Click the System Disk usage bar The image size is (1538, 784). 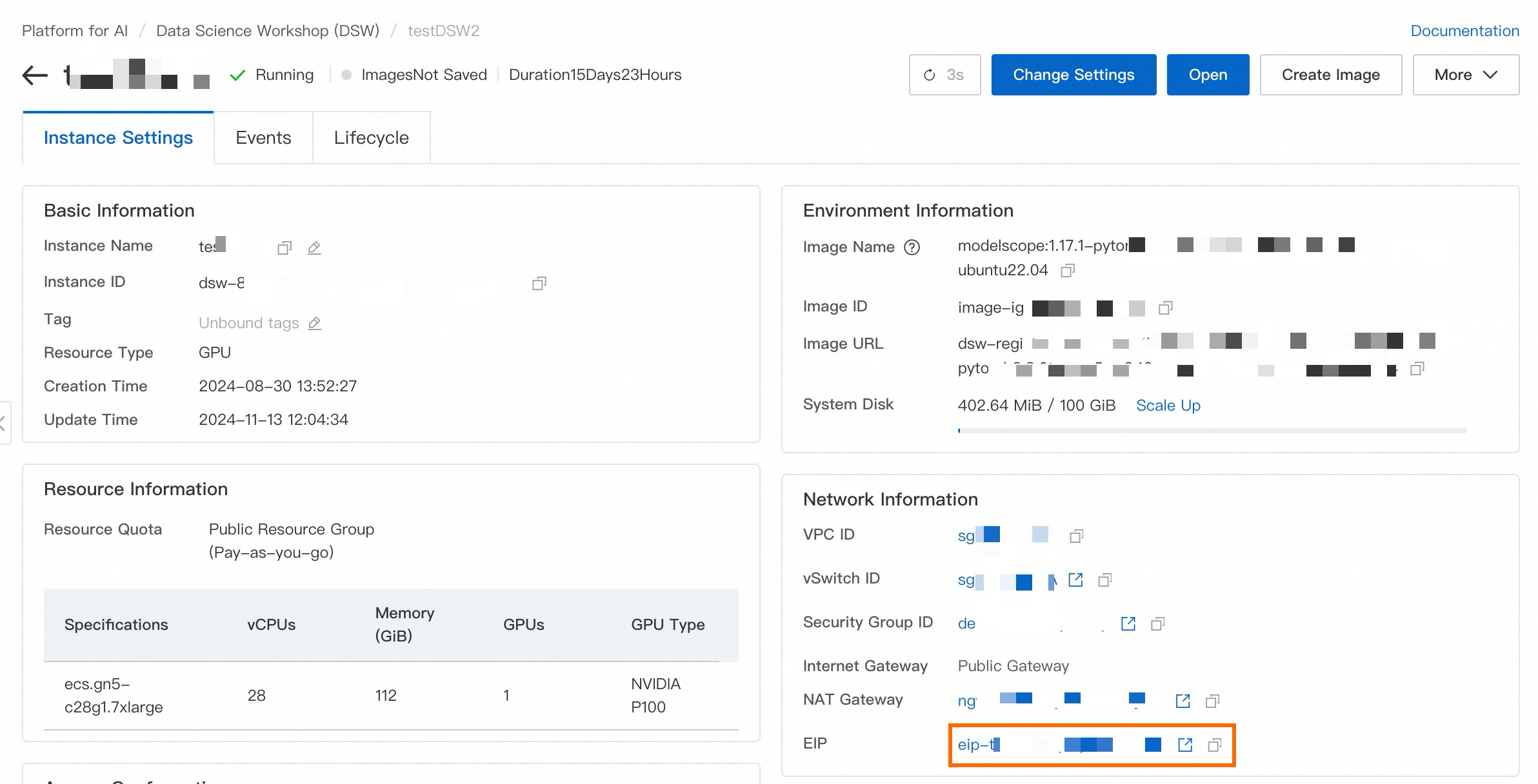(1212, 431)
